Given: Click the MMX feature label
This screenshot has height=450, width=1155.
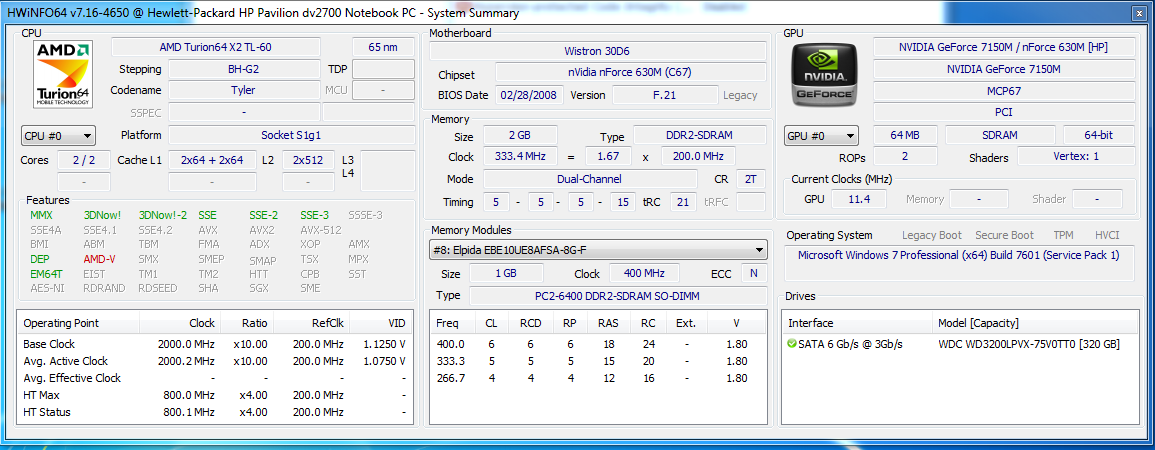Looking at the screenshot, I should 42,216.
